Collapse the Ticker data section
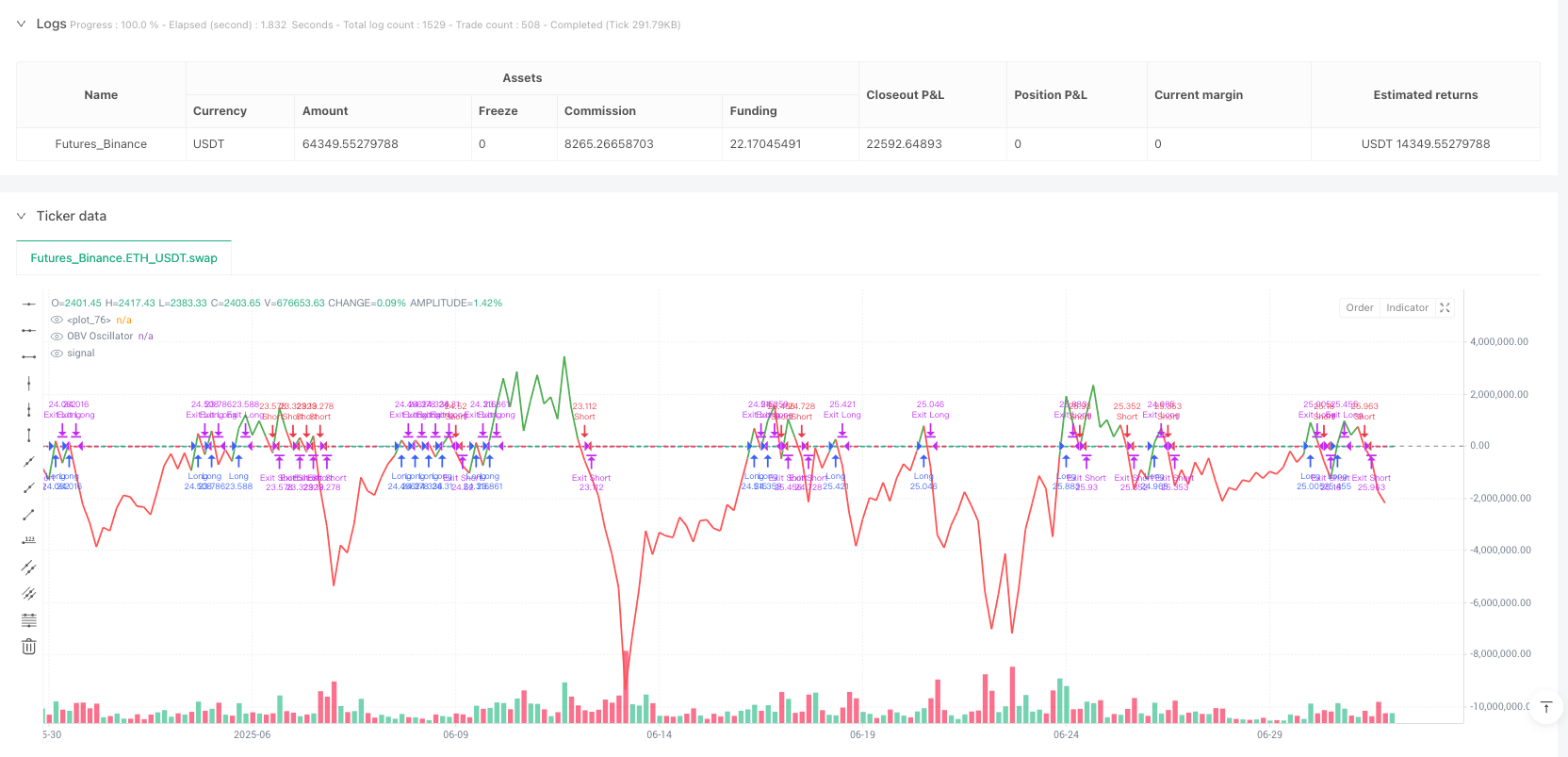 (22, 216)
